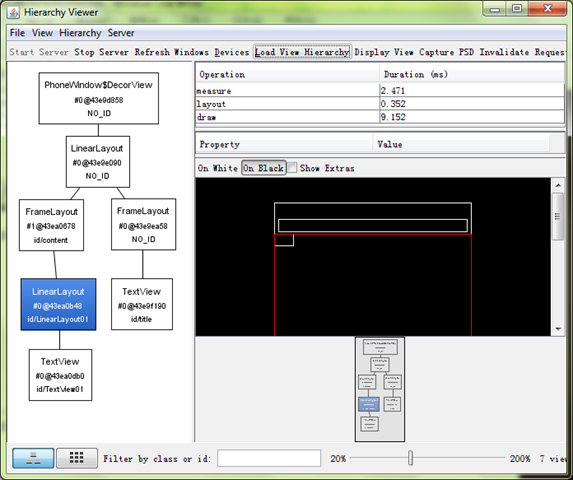Select the TextView id/TextView01 node
Viewport: 573px width, 480px height.
60,375
